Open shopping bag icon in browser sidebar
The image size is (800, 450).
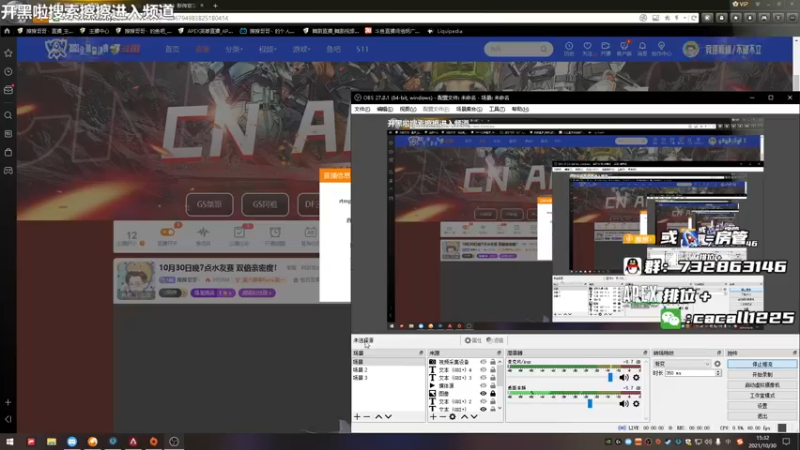pos(8,152)
